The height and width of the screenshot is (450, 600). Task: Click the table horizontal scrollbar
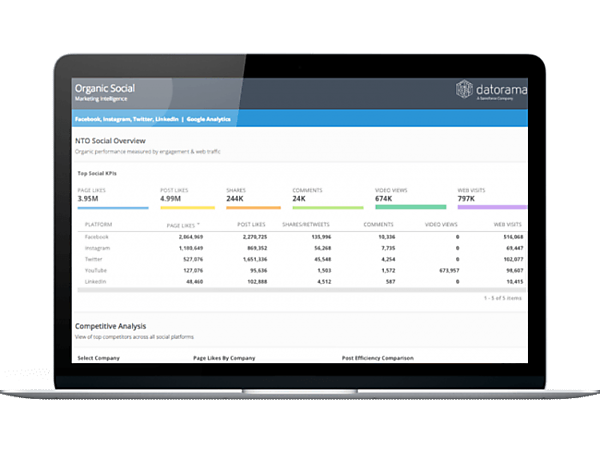(x=302, y=290)
